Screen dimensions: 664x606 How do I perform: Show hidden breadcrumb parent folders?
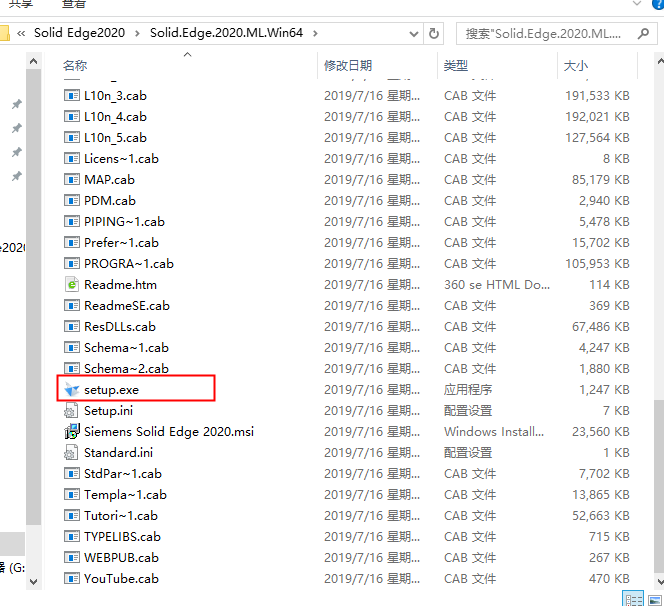[x=21, y=33]
